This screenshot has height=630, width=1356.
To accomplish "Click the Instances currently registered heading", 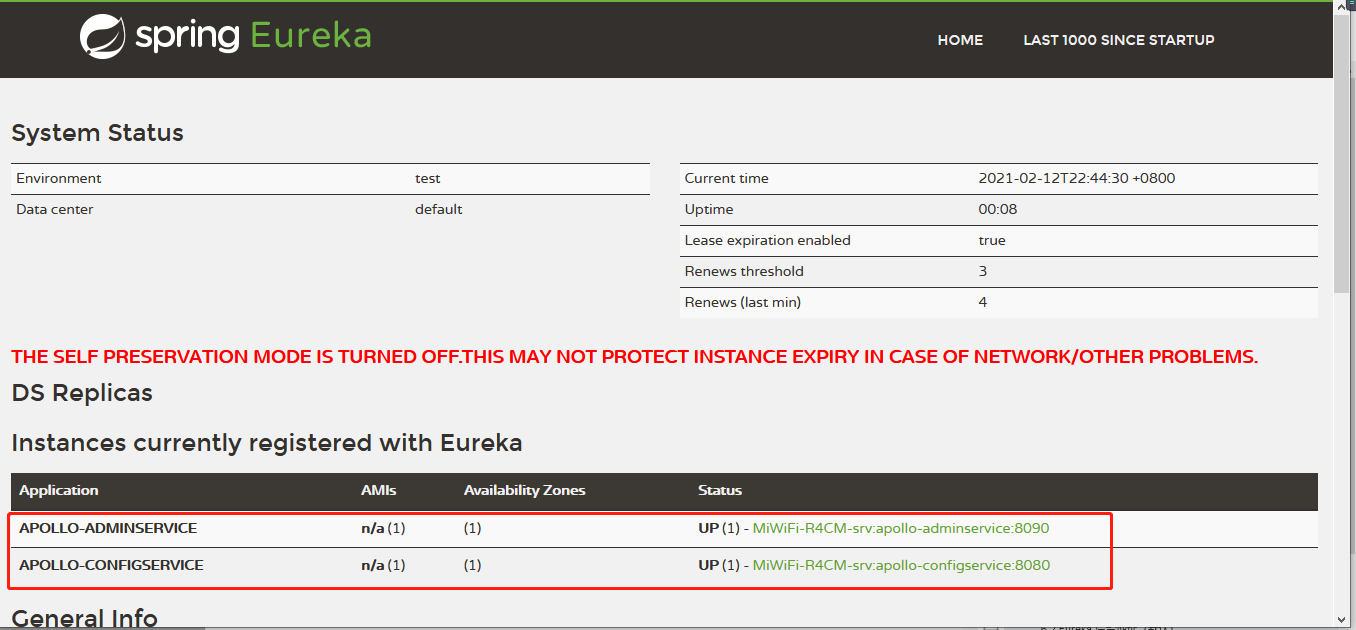I will pos(267,442).
